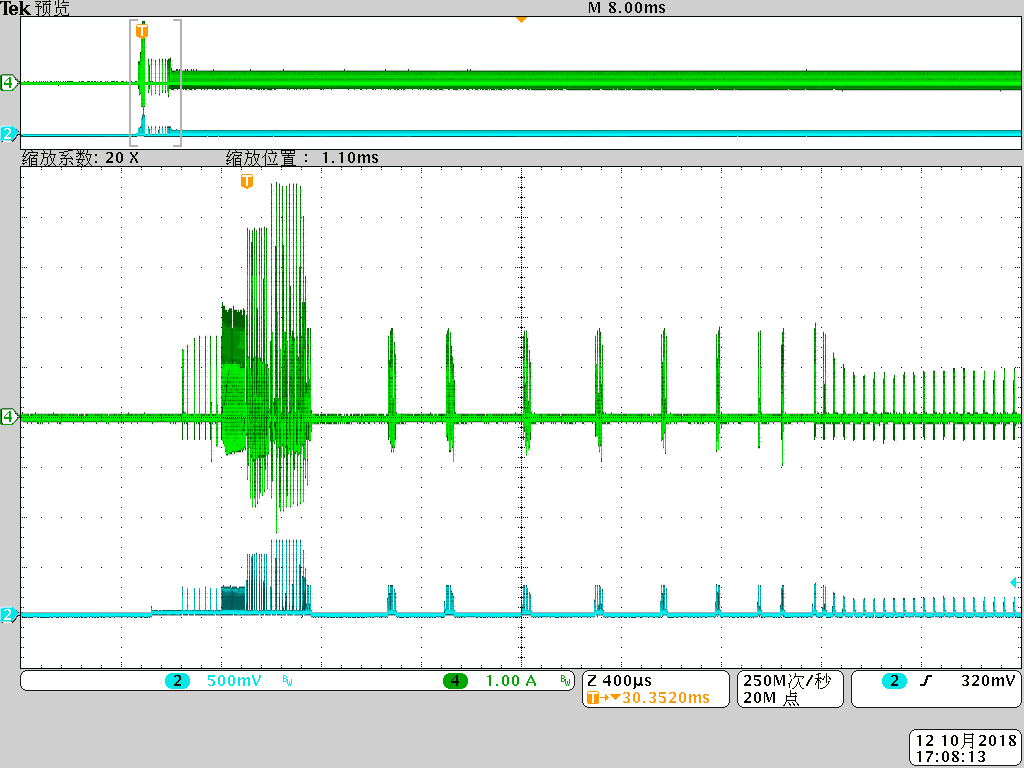Image resolution: width=1024 pixels, height=768 pixels.
Task: Click the 30.3520ms trigger delay value
Action: [665, 698]
